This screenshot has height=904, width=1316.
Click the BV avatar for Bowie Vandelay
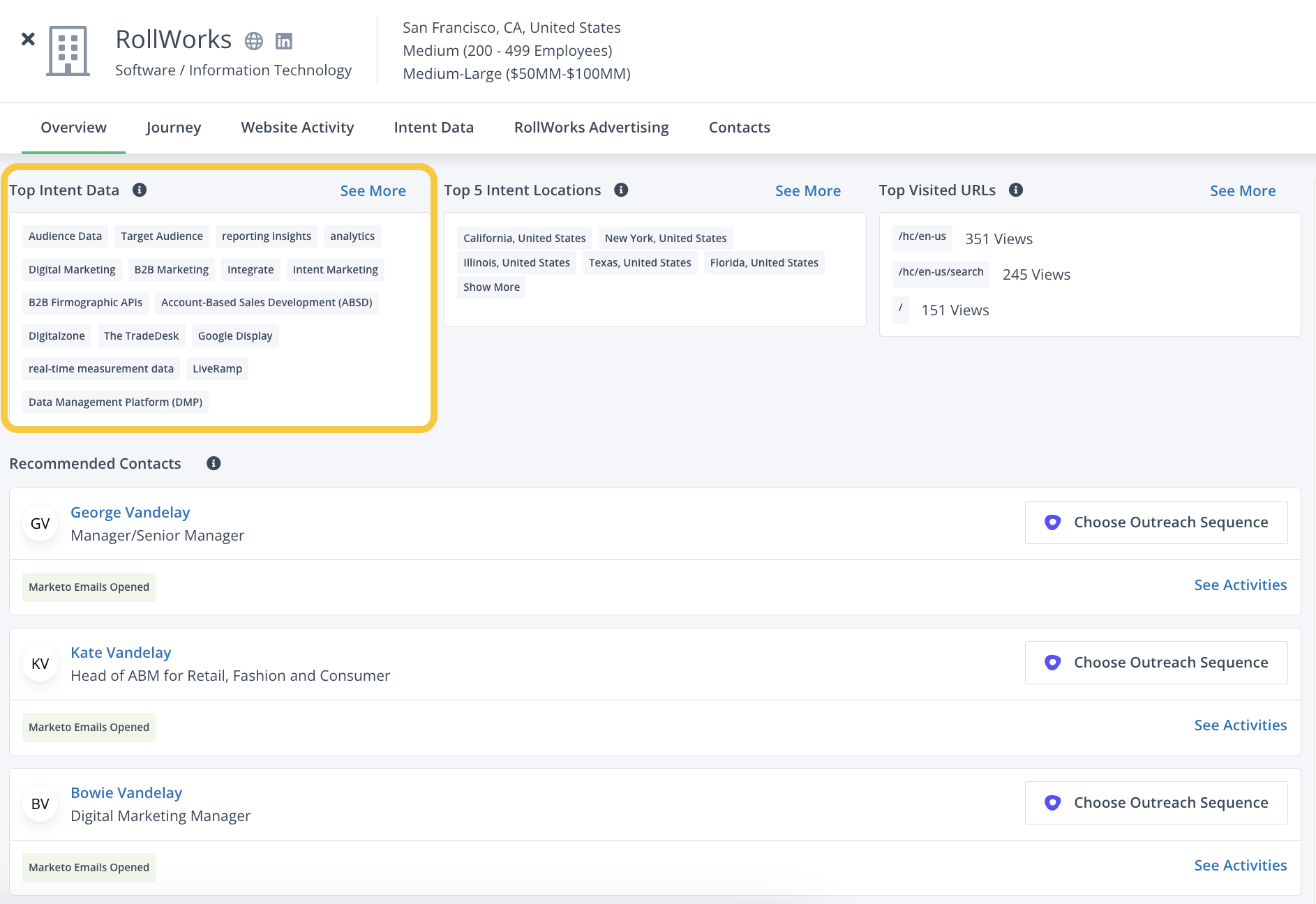pyautogui.click(x=40, y=804)
